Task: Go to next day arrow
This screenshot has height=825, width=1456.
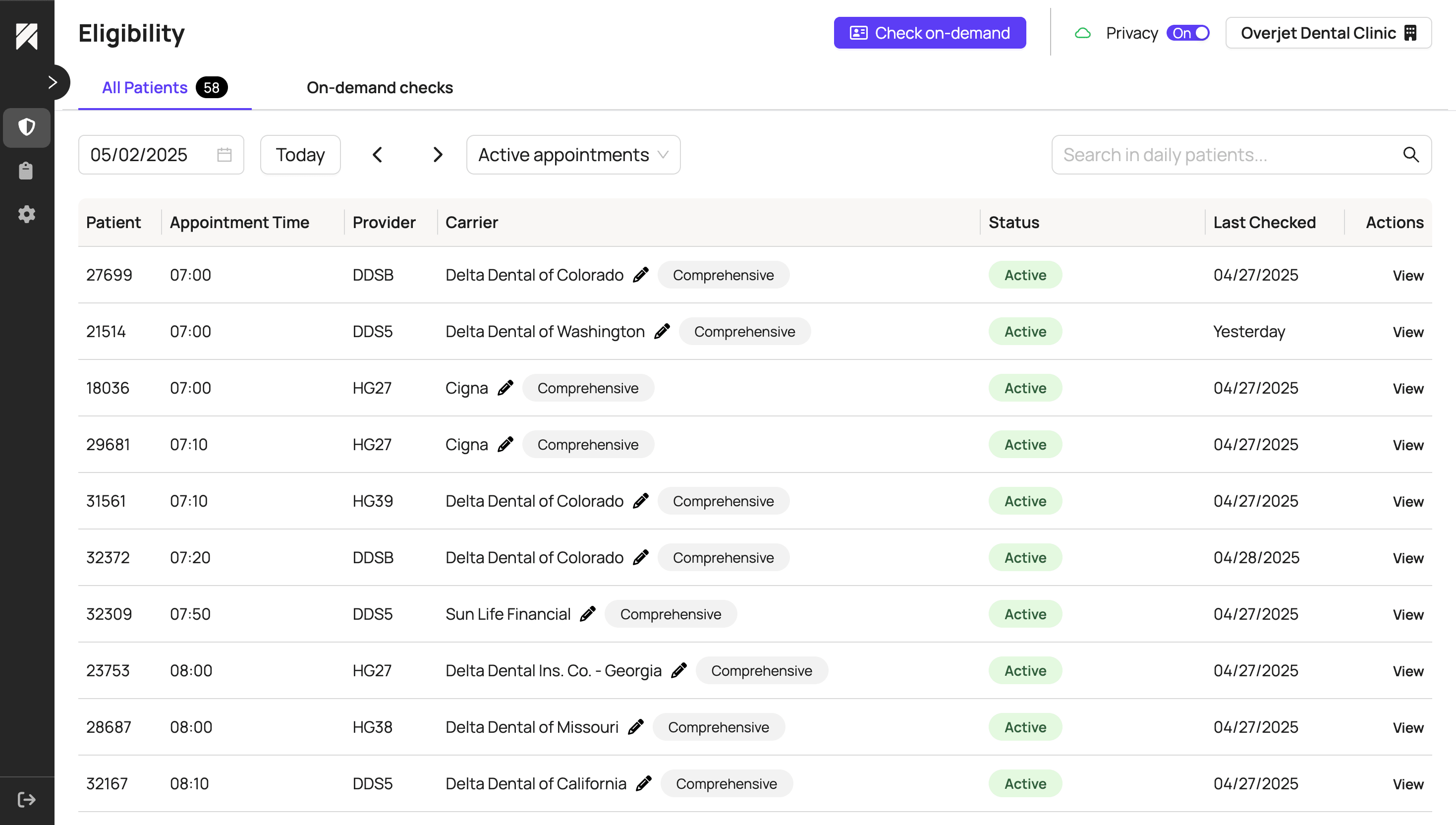Action: pyautogui.click(x=437, y=155)
